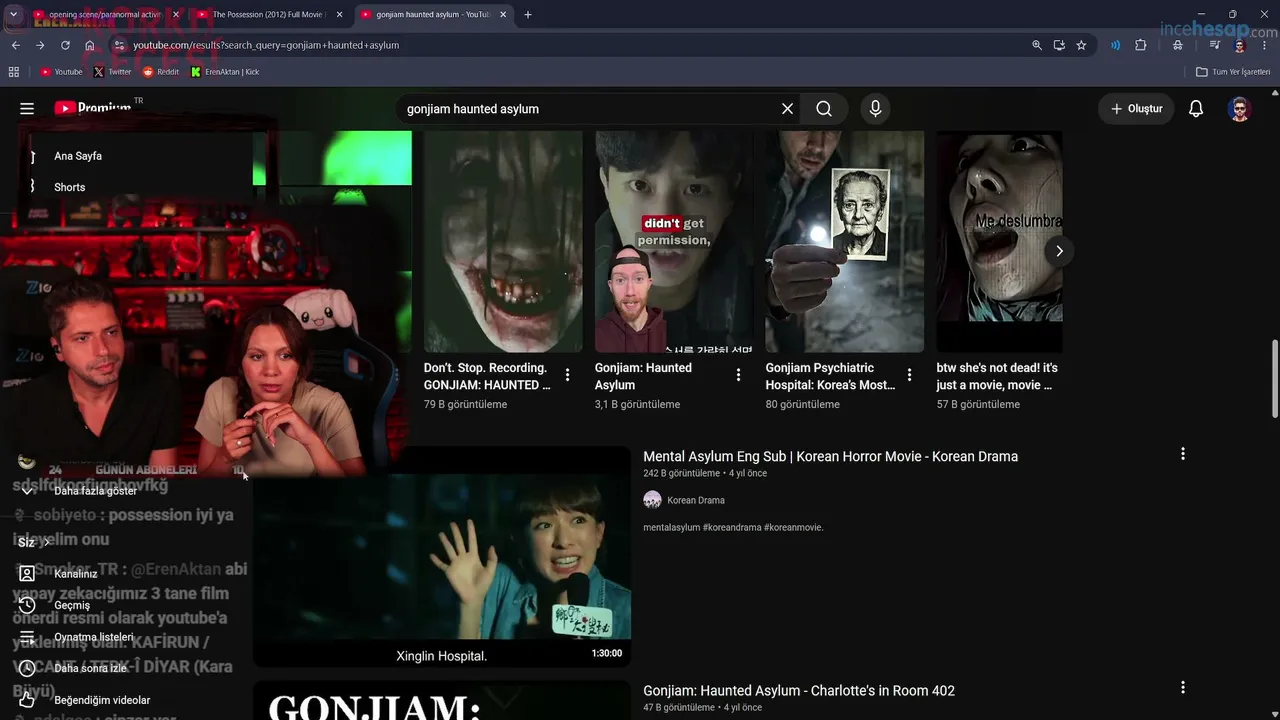
Task: Show next Shorts with the right arrow
Action: tap(1059, 251)
